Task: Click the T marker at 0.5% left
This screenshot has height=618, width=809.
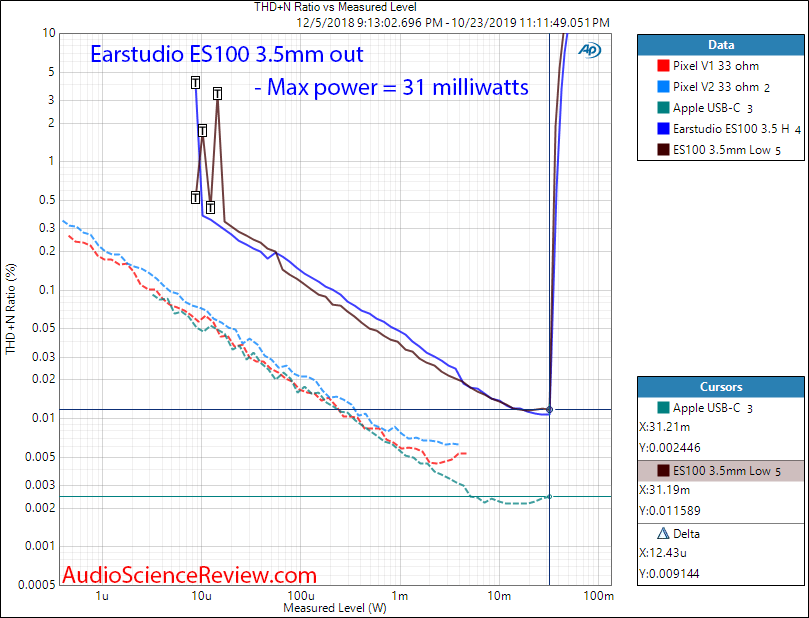Action: 196,198
